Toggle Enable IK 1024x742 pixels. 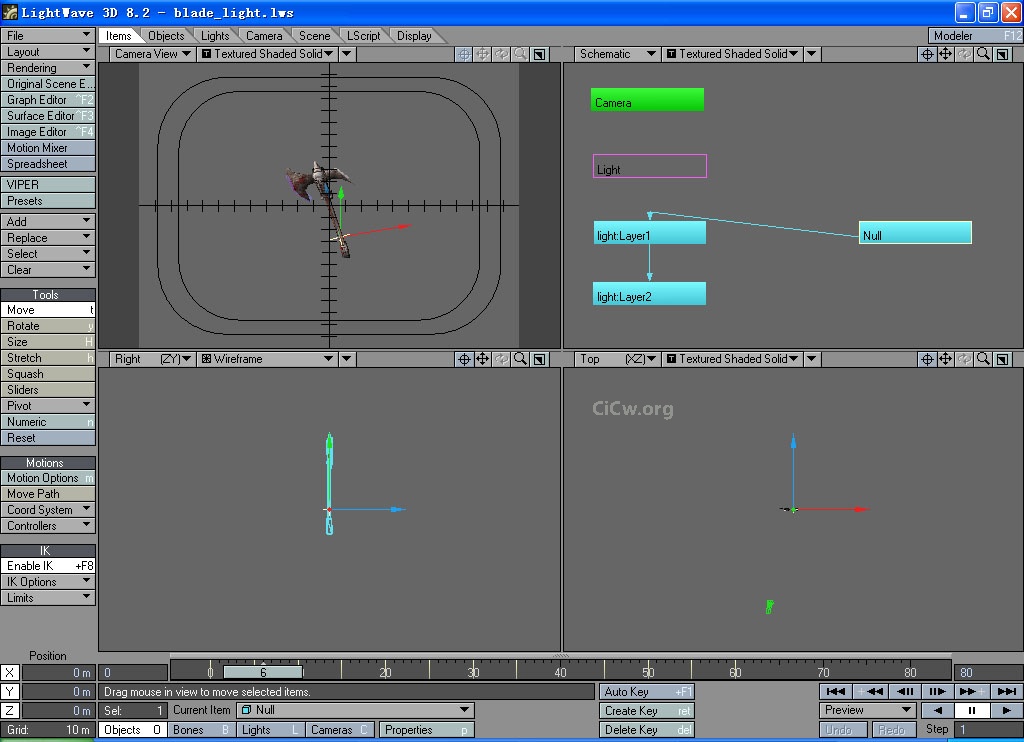48,566
